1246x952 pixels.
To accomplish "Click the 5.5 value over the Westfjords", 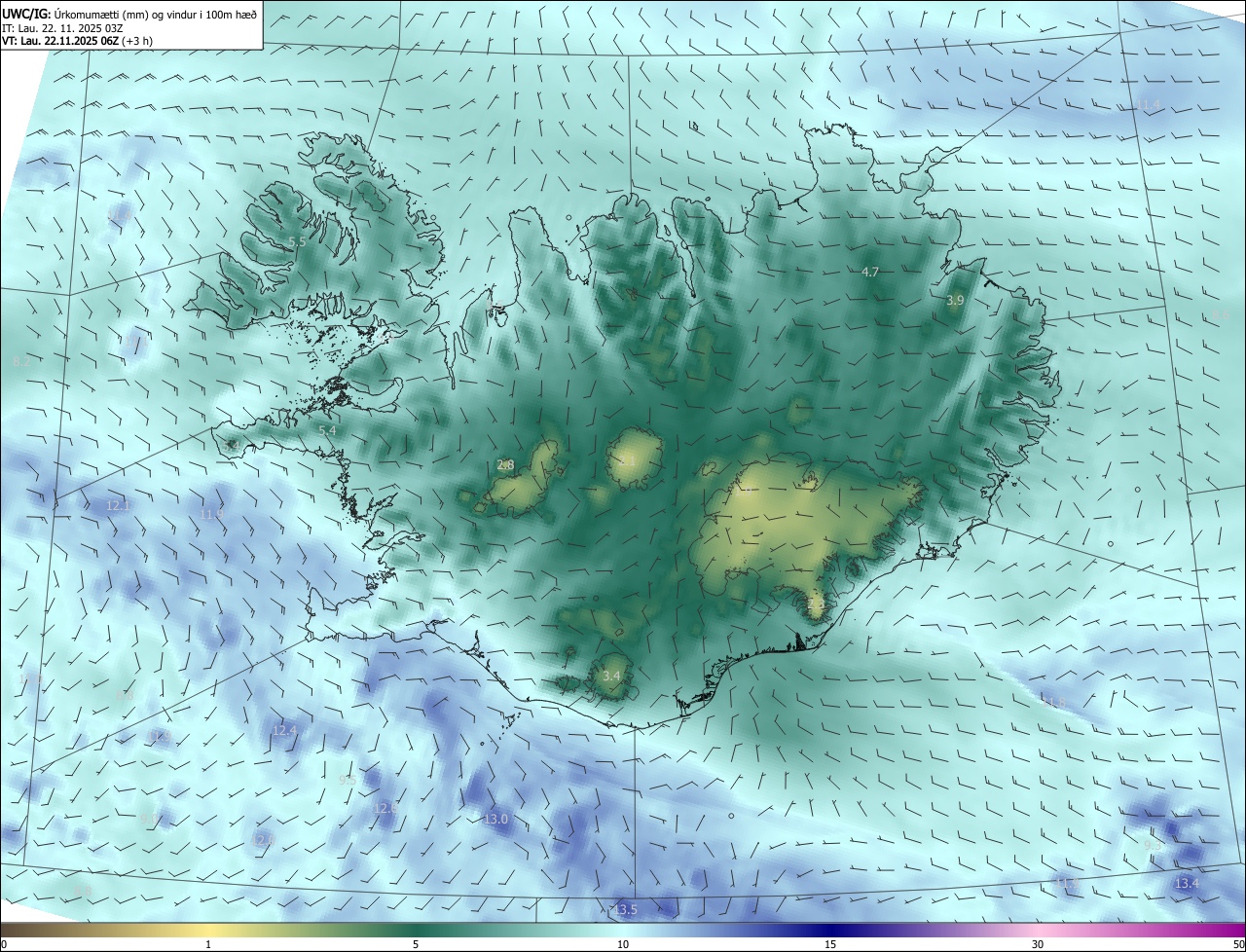I will [297, 241].
